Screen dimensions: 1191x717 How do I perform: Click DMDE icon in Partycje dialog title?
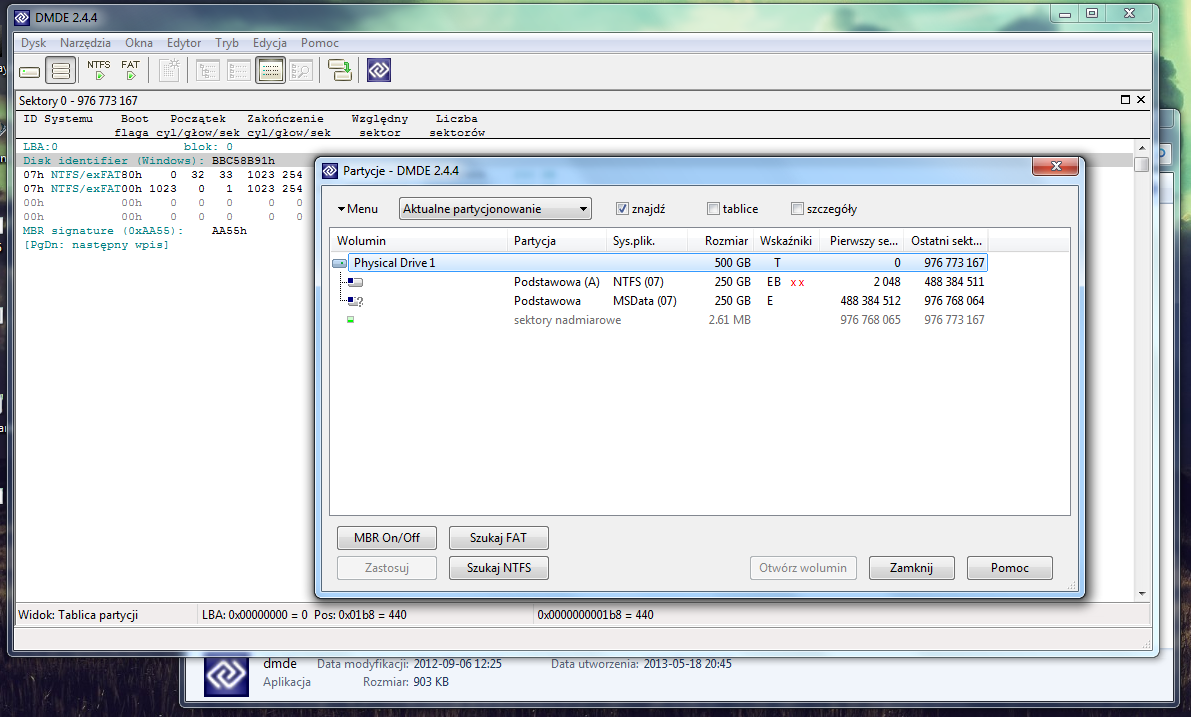click(x=330, y=171)
